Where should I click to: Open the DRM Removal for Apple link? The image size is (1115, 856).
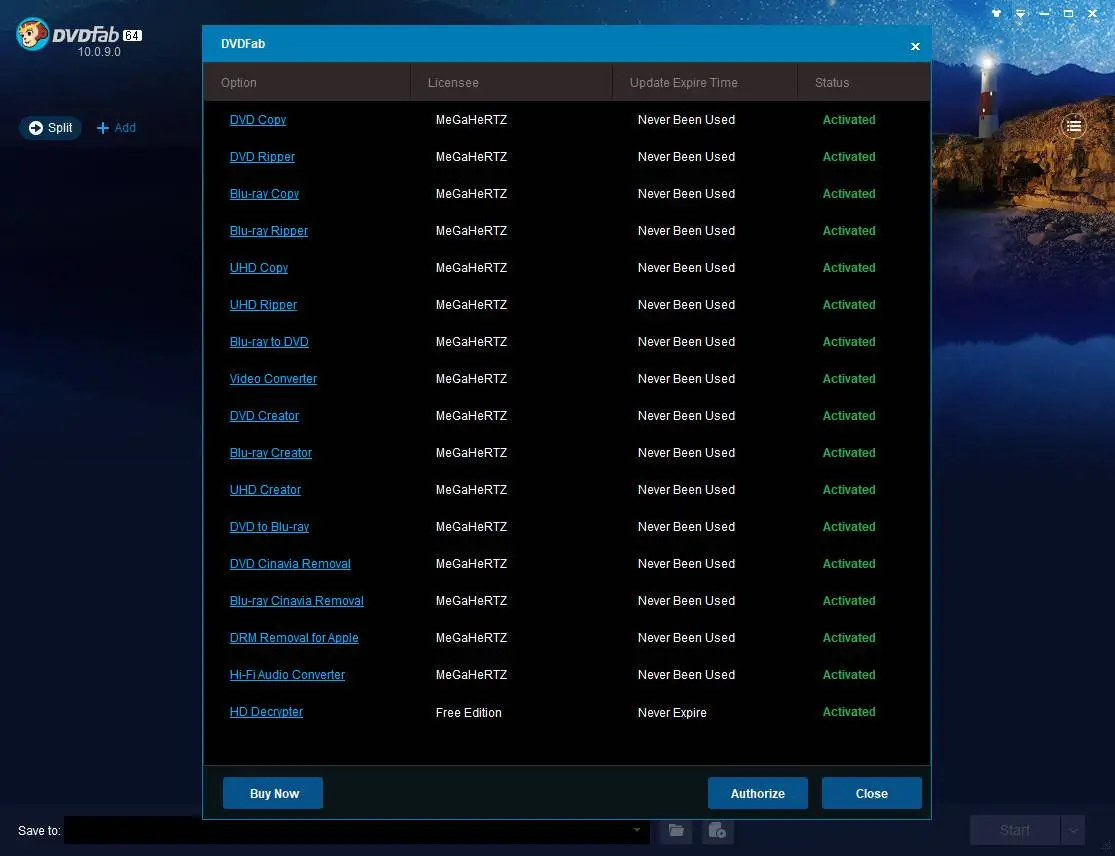click(294, 637)
